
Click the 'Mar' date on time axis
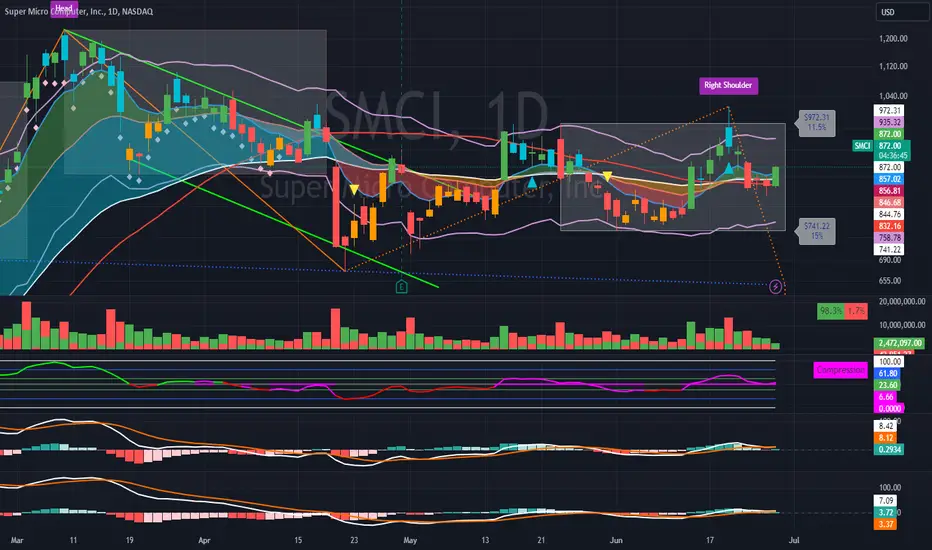[17, 540]
